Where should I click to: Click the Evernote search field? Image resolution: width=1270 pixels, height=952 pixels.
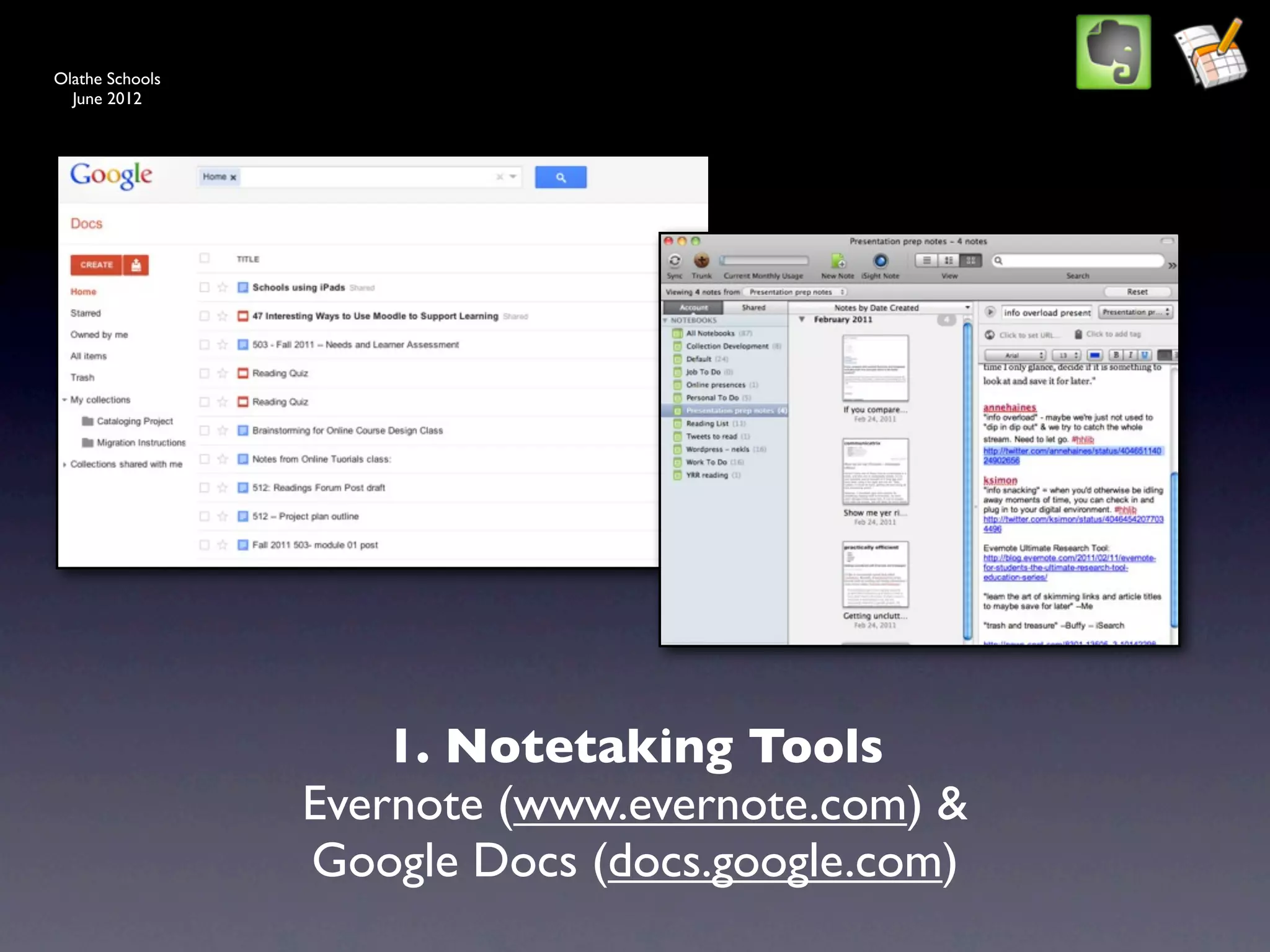click(x=1078, y=261)
